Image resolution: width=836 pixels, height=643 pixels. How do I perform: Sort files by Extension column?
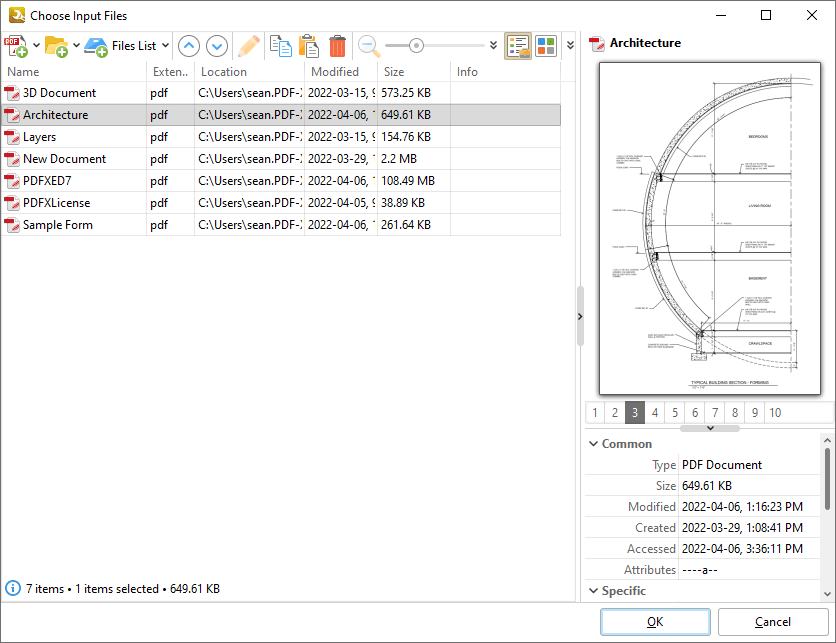(170, 72)
